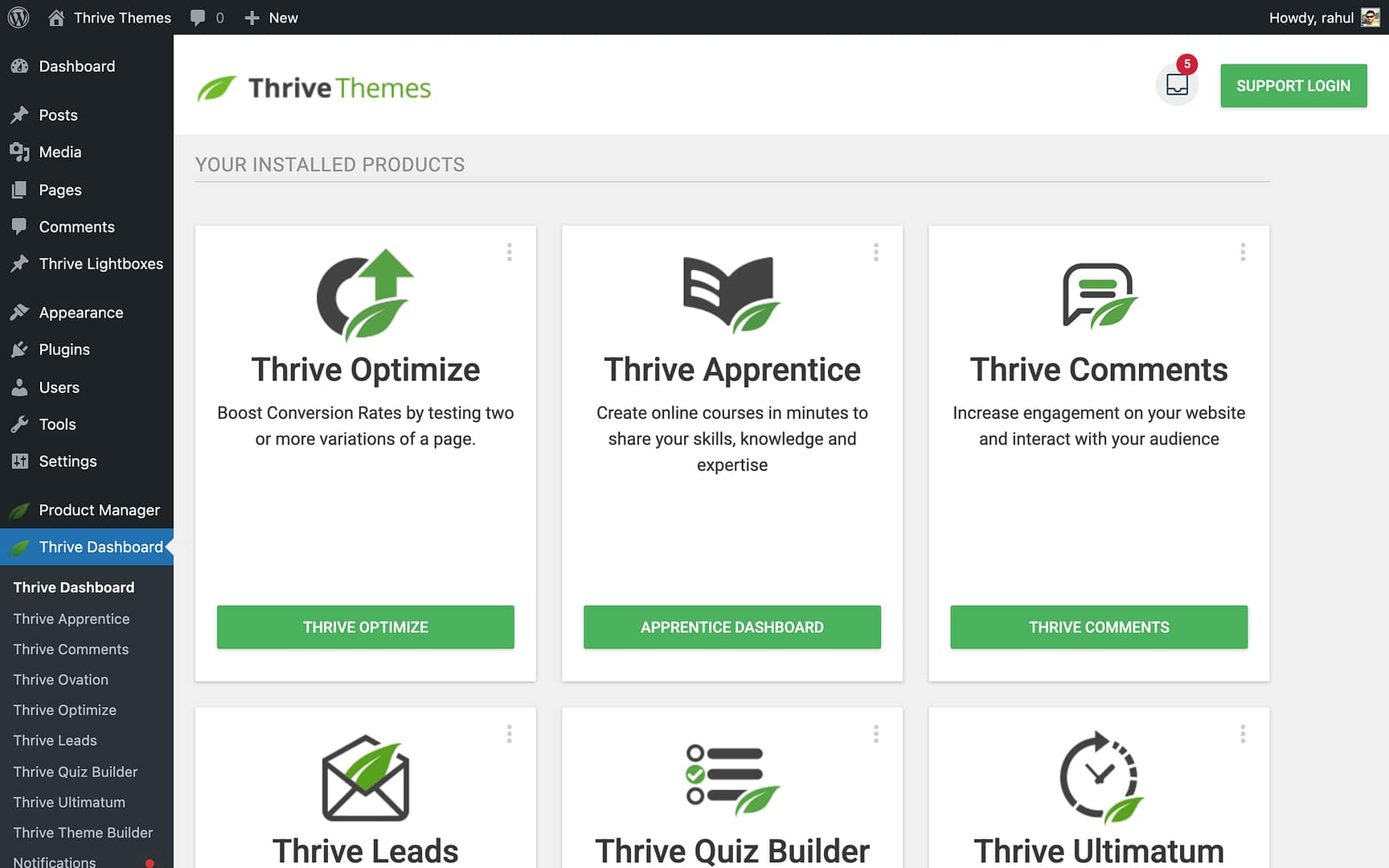Click the Thrive Leads envelope icon
The height and width of the screenshot is (868, 1389).
point(365,776)
